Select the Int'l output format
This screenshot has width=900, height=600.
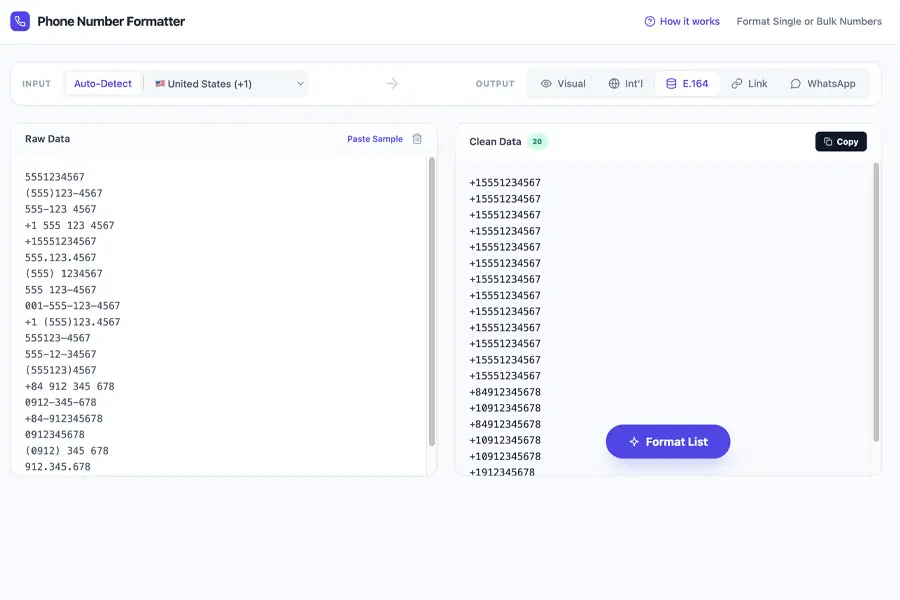(x=626, y=84)
